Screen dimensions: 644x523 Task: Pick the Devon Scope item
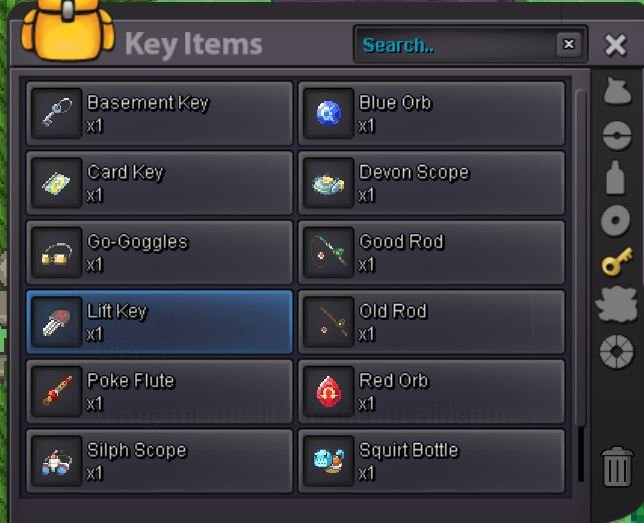coord(431,183)
